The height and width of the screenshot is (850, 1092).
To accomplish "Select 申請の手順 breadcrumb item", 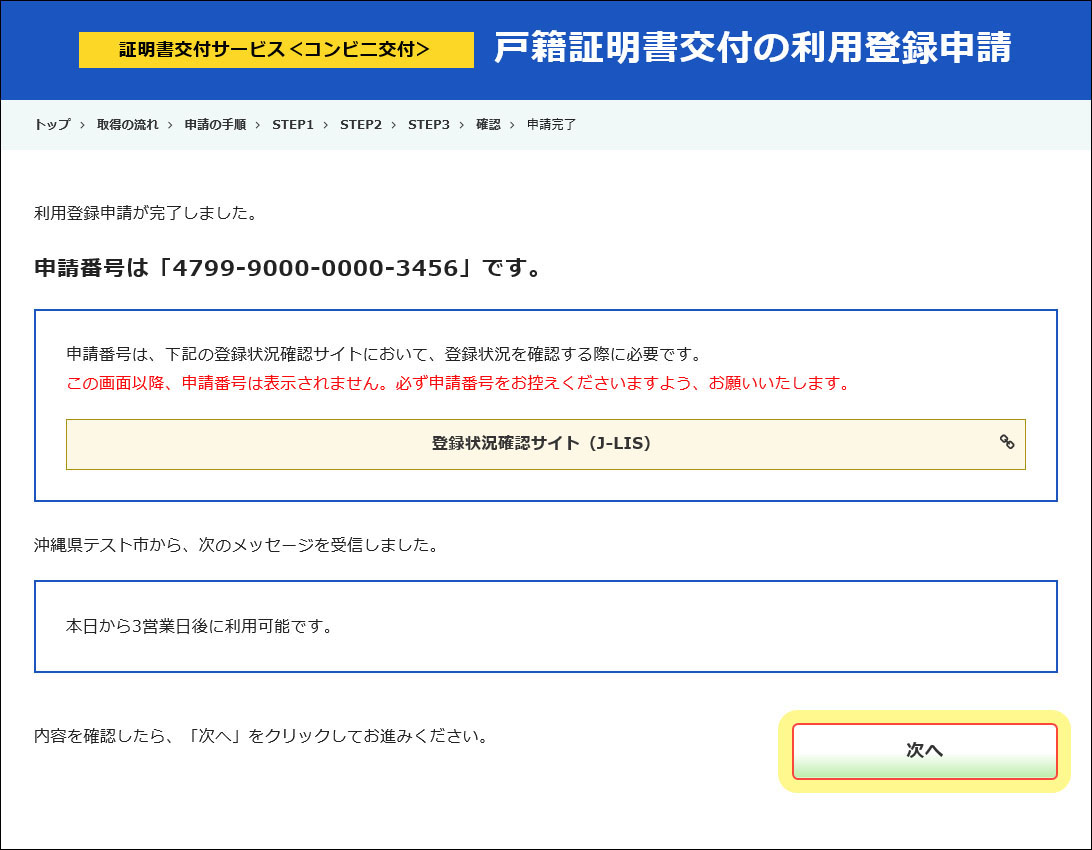I will coord(215,125).
